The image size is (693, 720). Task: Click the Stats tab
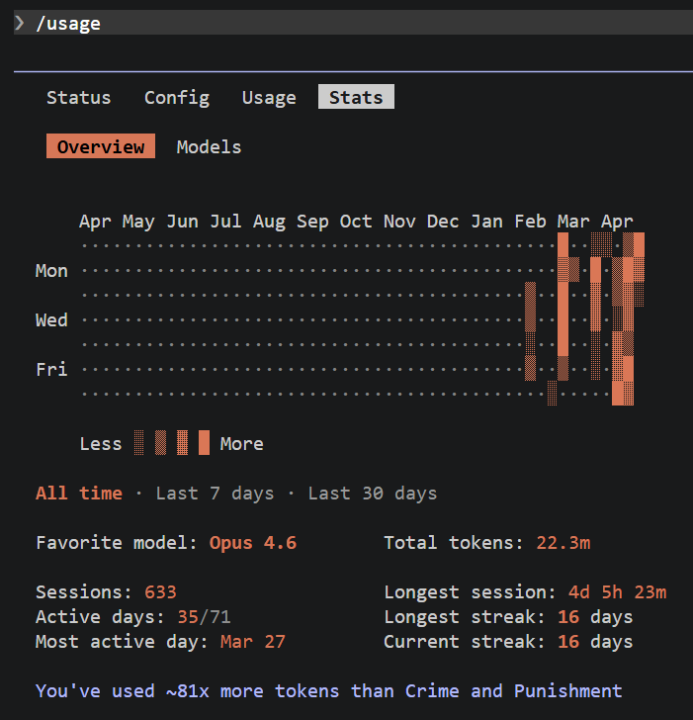[356, 96]
